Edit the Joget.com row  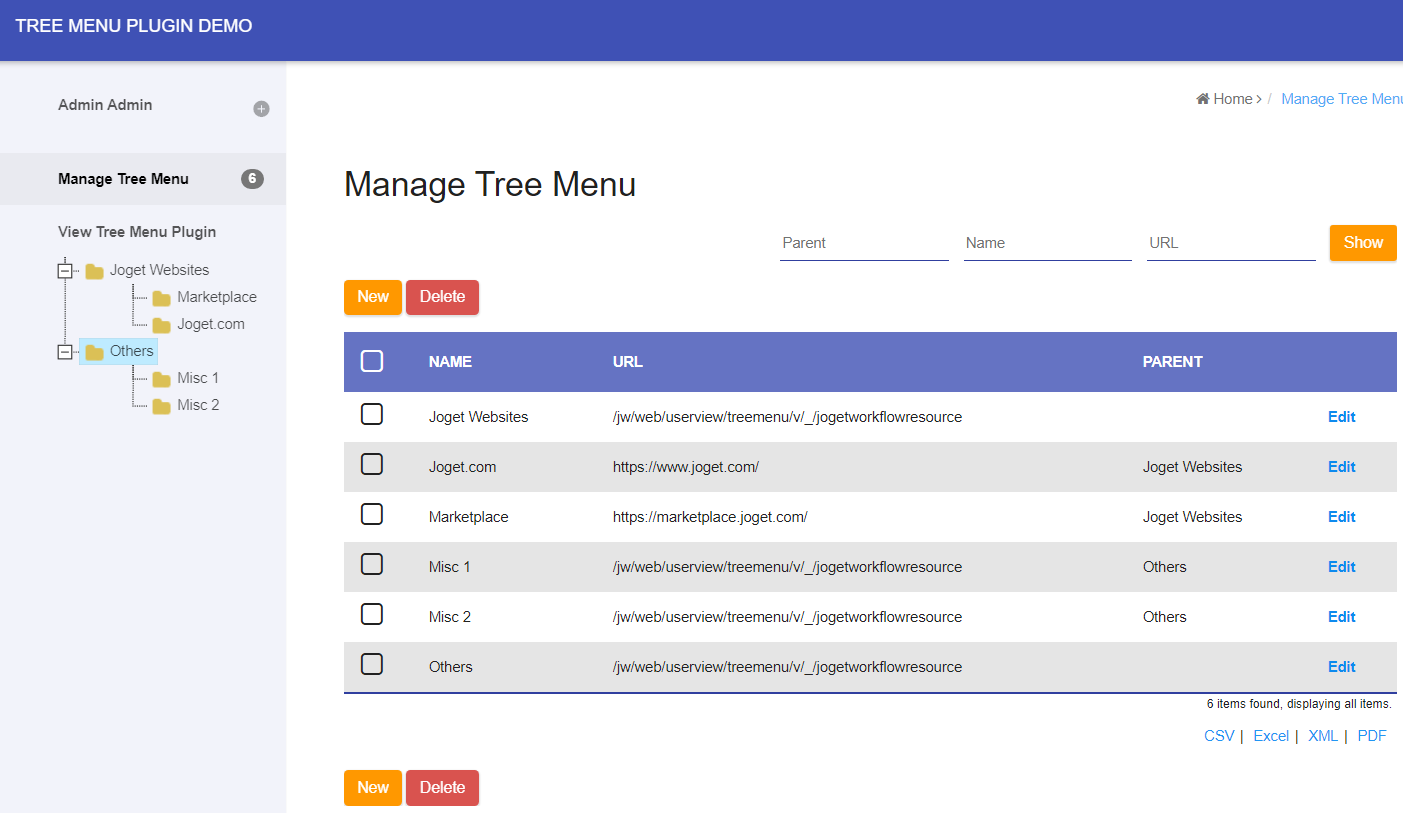point(1341,467)
